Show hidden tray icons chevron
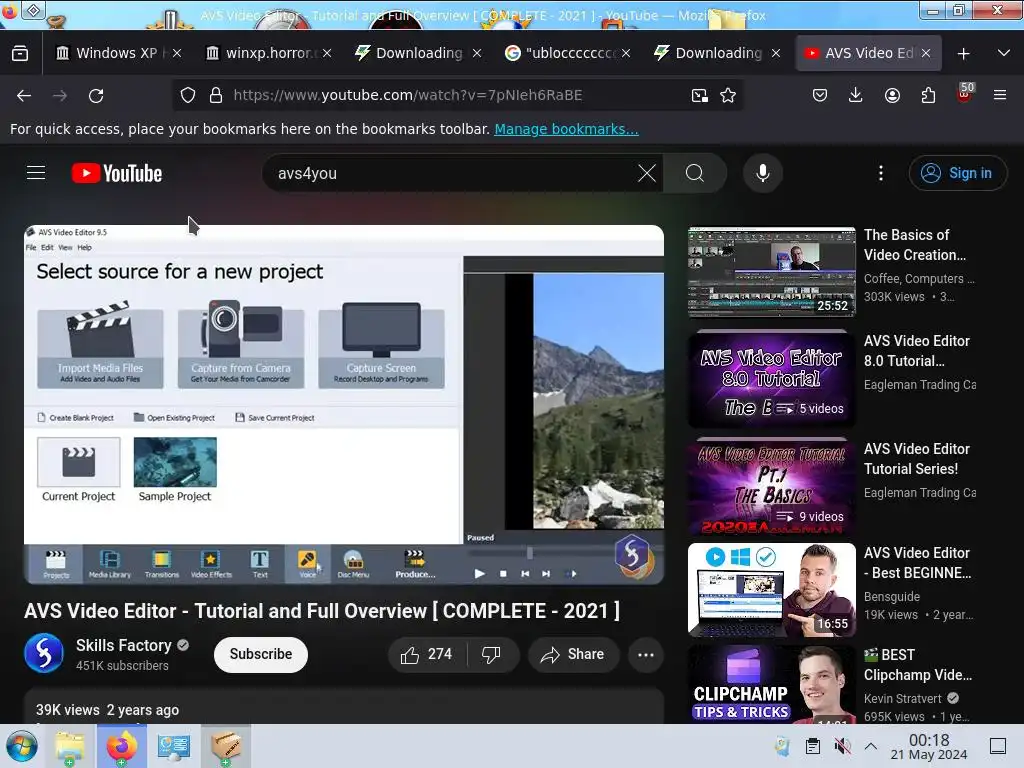 (x=871, y=746)
